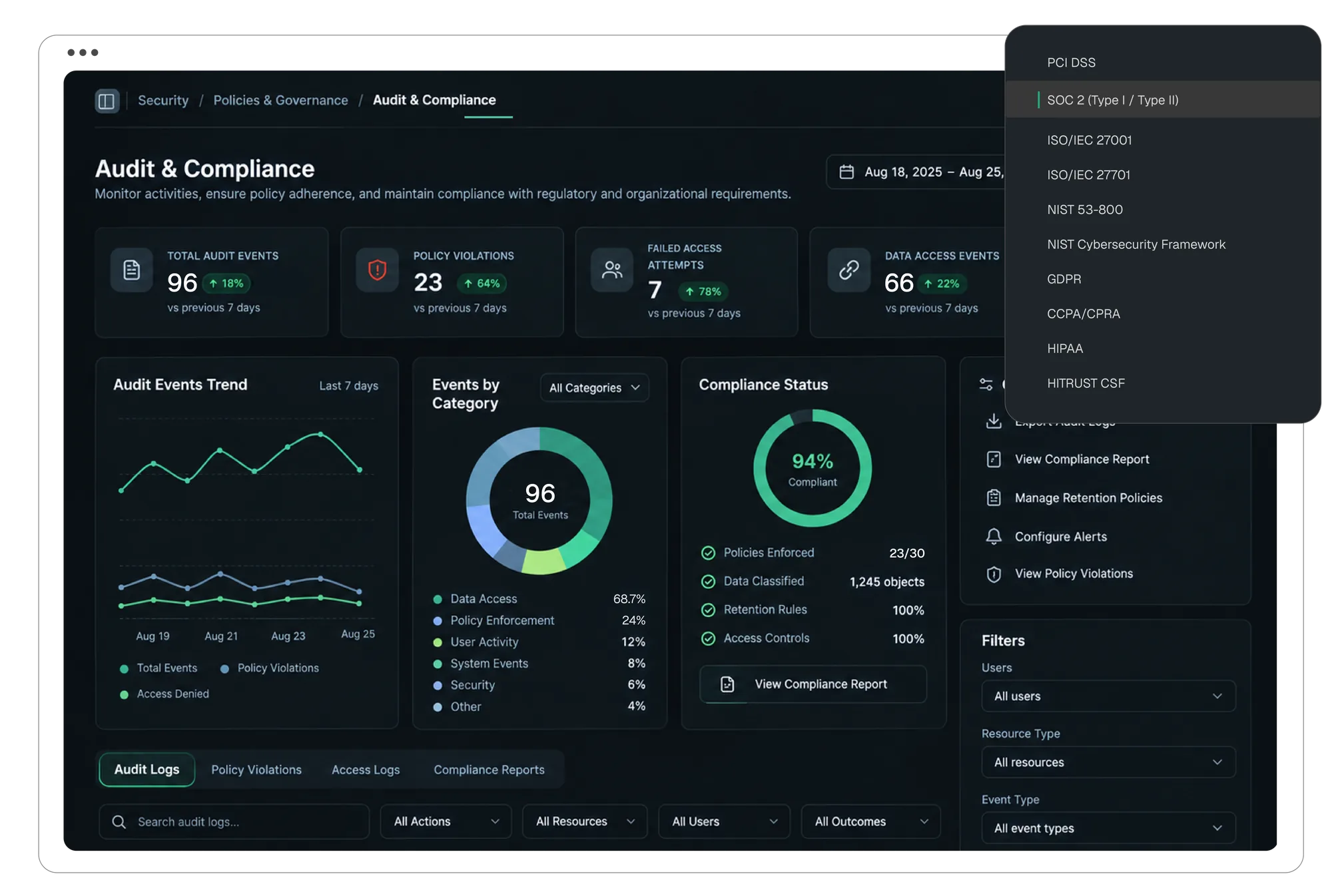Screen dimensions: 1332x896
Task: Click the Manage Retention Policies clipboard icon
Action: click(x=994, y=498)
